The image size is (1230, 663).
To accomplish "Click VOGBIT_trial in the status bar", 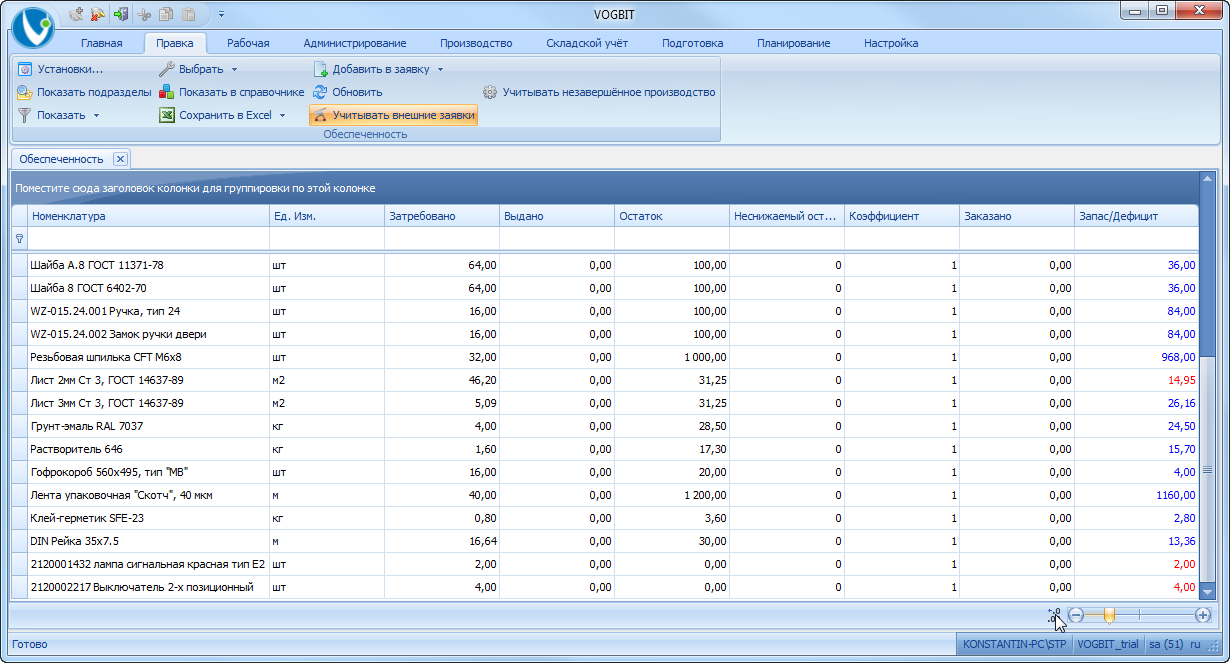I will click(1108, 644).
